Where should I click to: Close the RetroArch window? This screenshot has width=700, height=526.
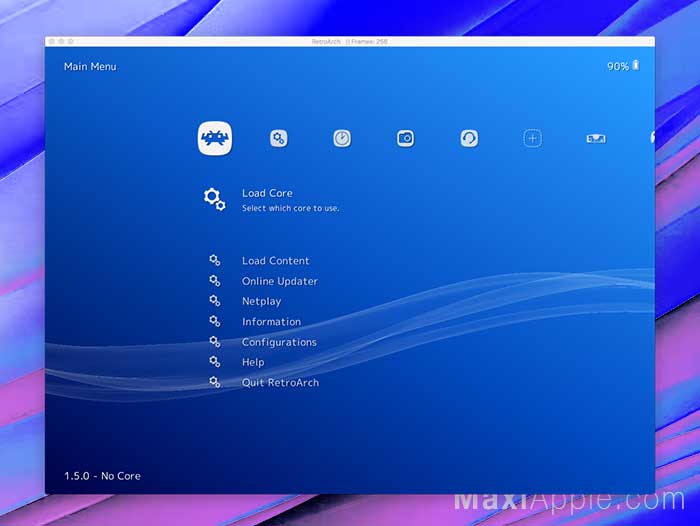[52, 42]
